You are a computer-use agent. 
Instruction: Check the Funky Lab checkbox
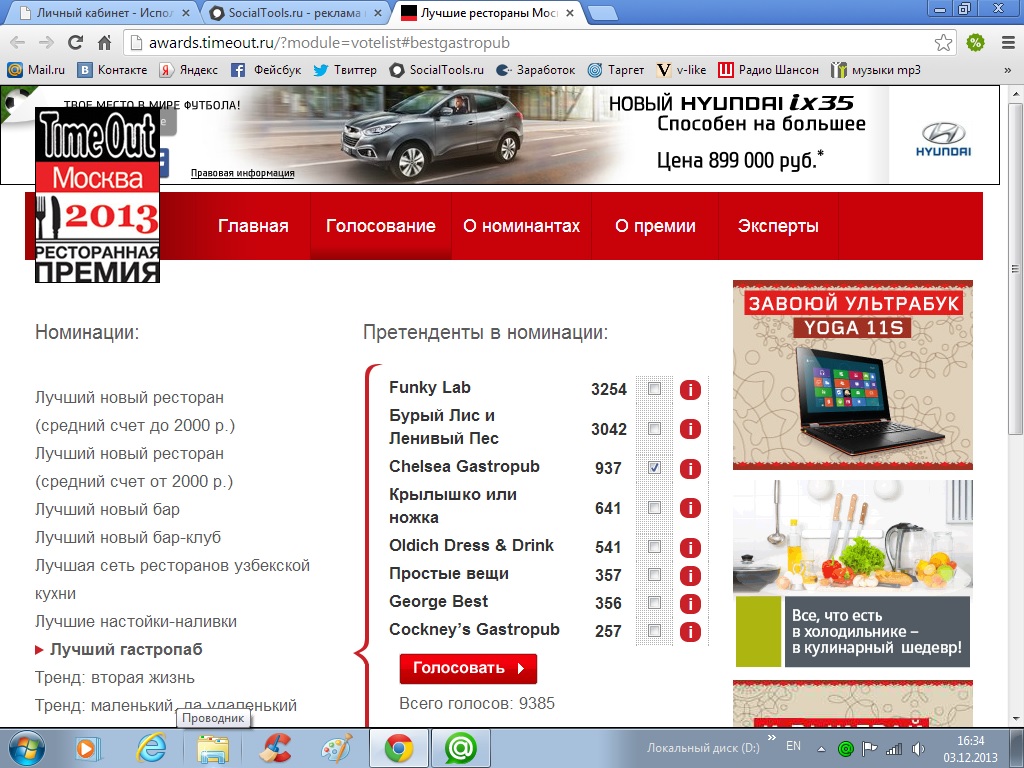click(654, 389)
